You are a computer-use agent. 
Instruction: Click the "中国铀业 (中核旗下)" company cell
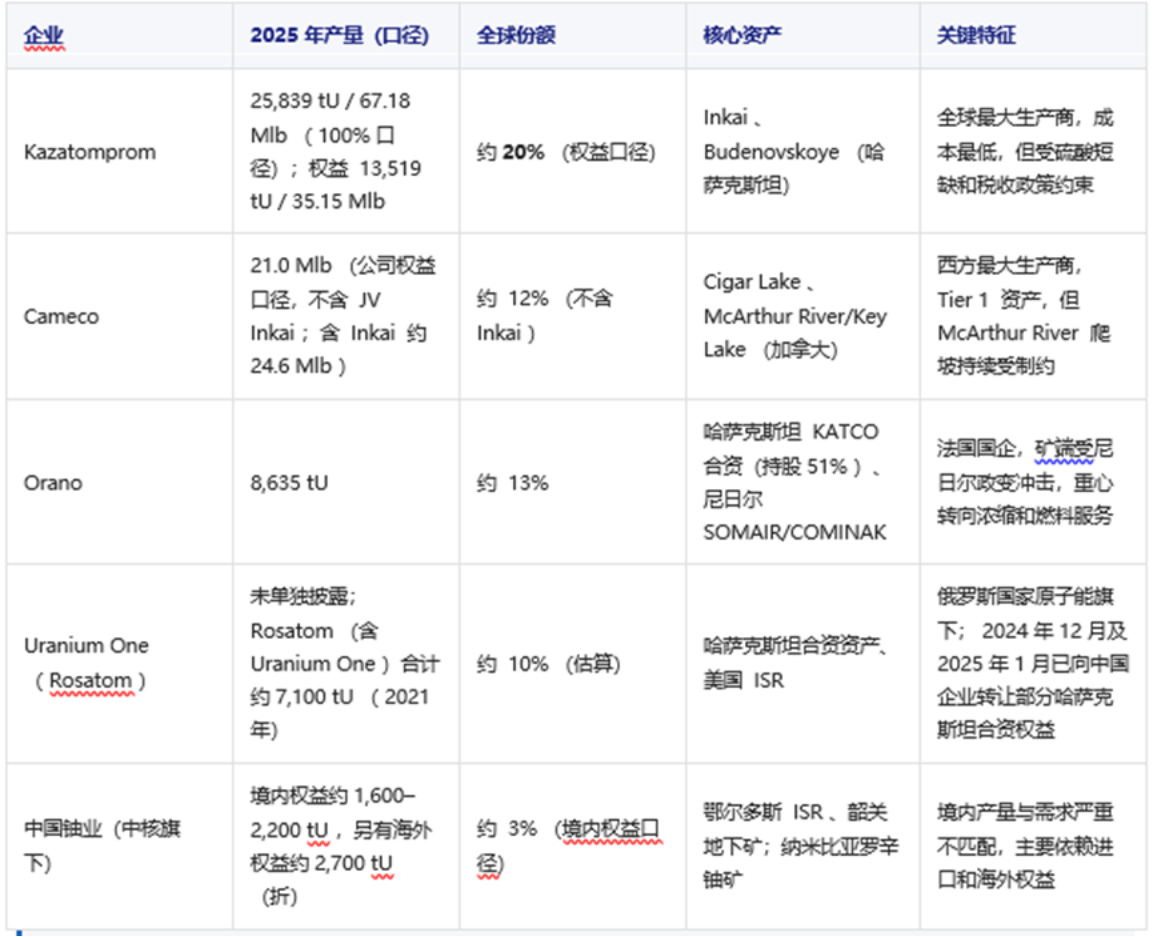point(119,846)
